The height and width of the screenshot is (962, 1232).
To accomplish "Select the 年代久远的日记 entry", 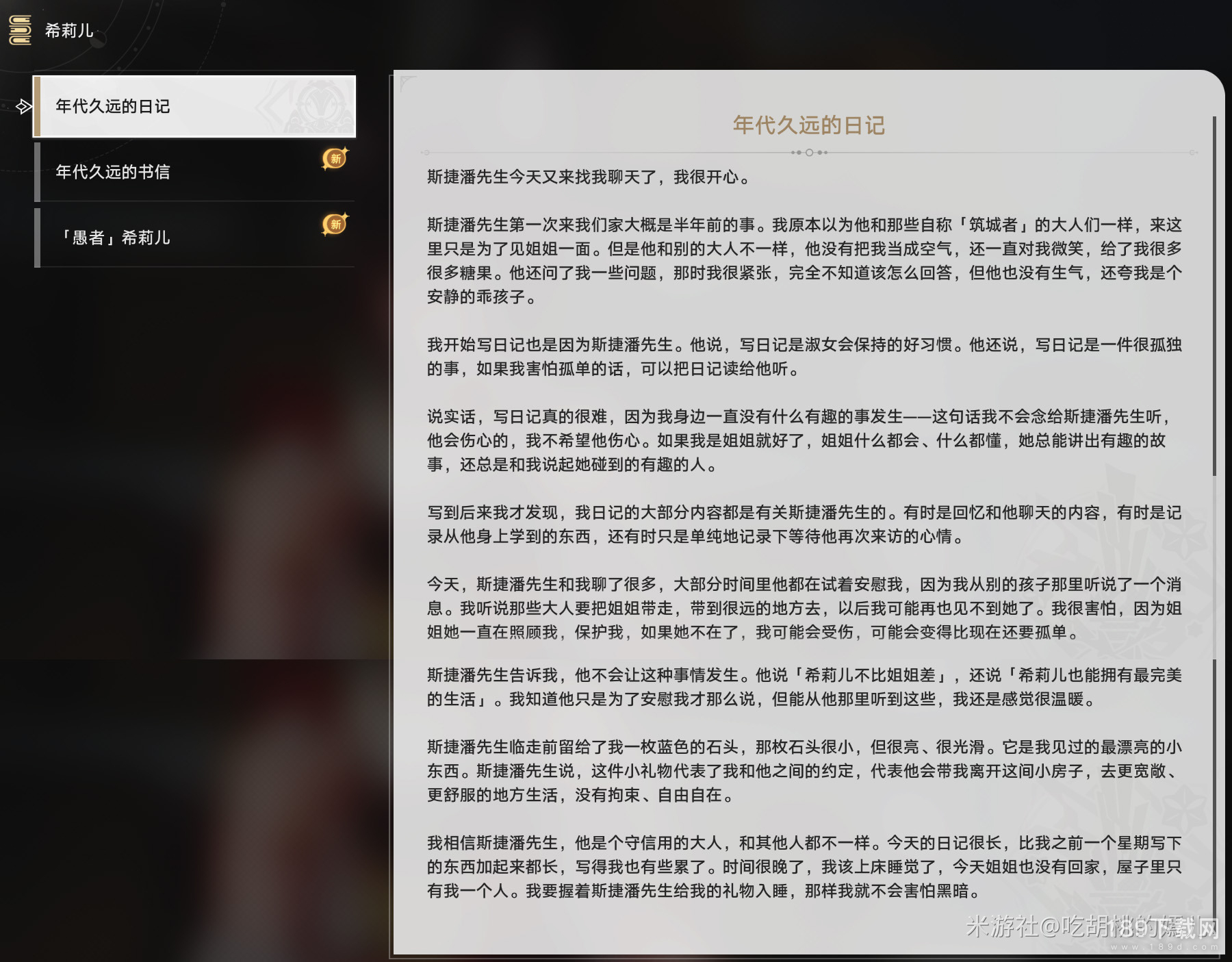I will click(x=113, y=106).
